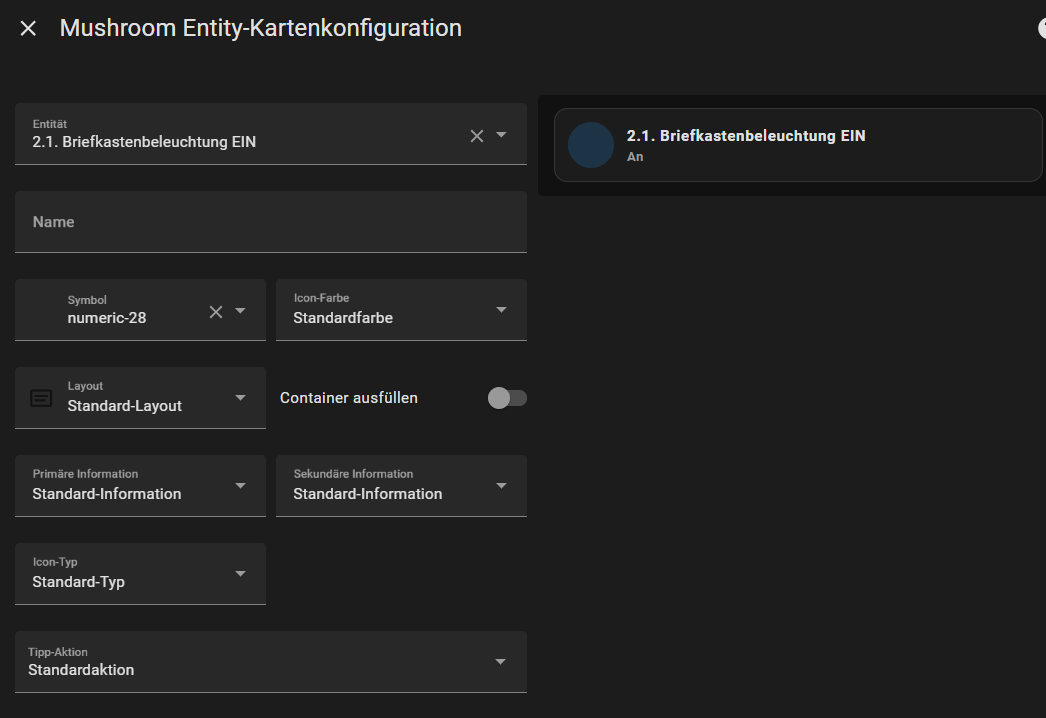Open the Symbol picker dropdown arrow
1046x718 pixels.
(x=240, y=311)
